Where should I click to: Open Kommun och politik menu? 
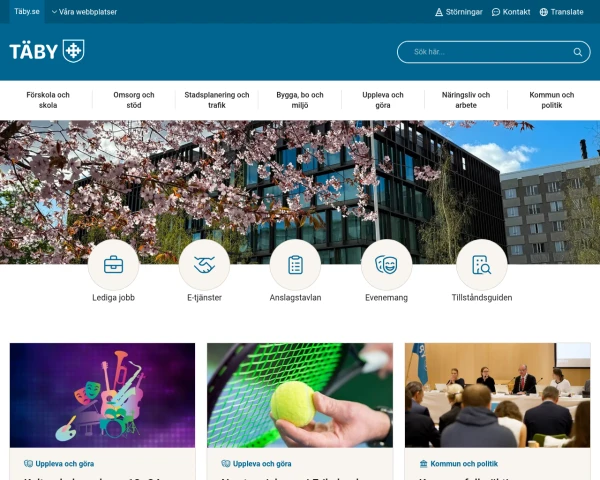(551, 100)
